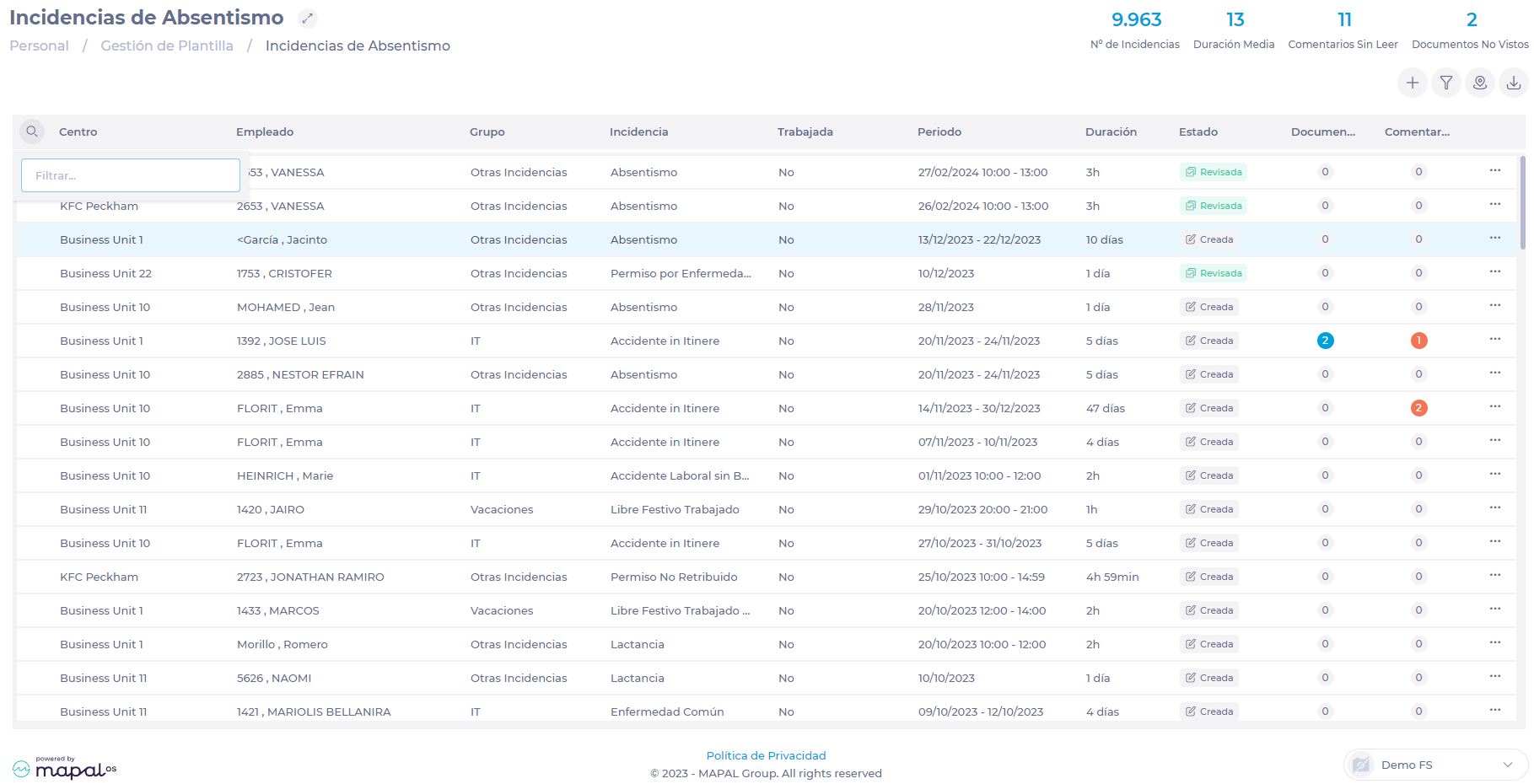Click 'Permiso por Enfermeda...' incidence cell
The width and height of the screenshot is (1534, 784).
coord(681,273)
